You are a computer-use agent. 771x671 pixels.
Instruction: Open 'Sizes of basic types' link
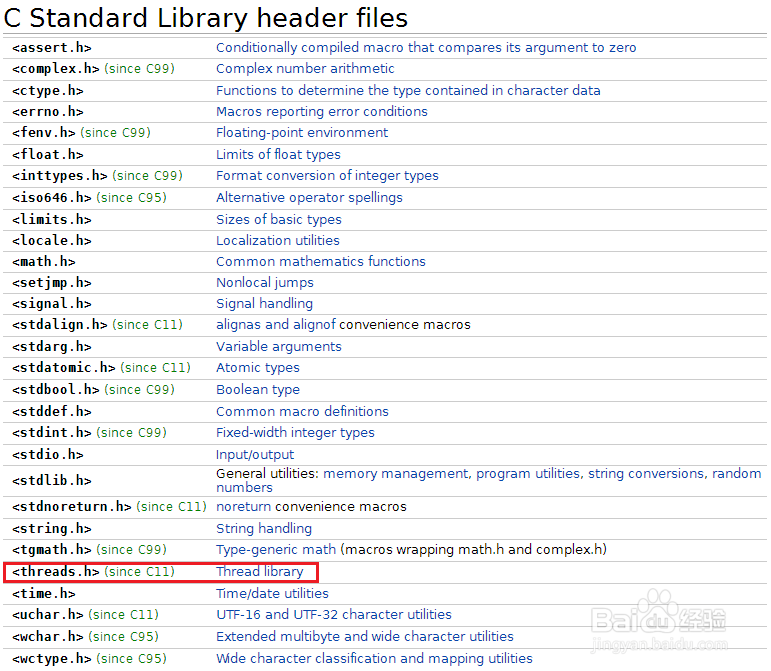pyautogui.click(x=278, y=220)
